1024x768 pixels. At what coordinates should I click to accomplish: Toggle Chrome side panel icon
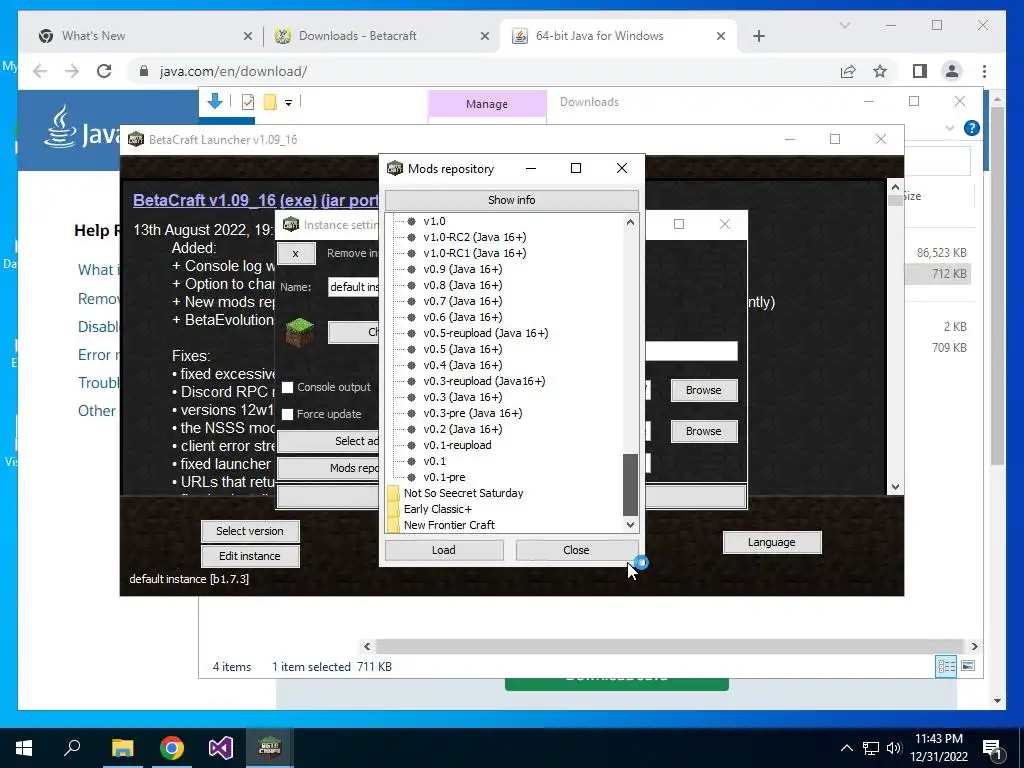click(x=920, y=71)
